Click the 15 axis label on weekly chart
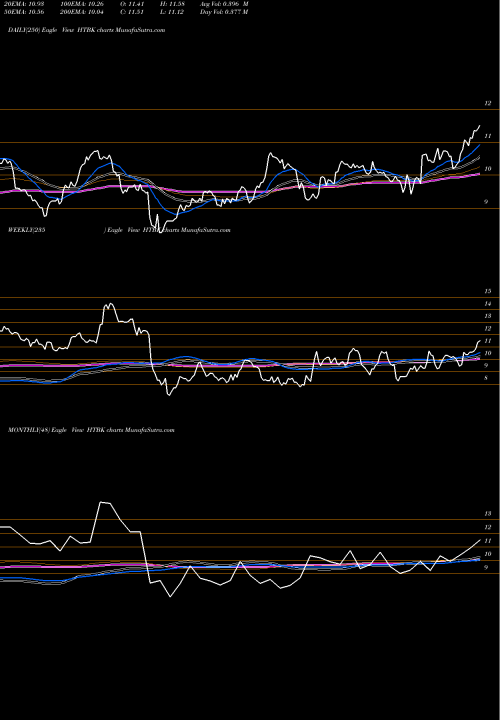500x720 pixels. (x=488, y=291)
